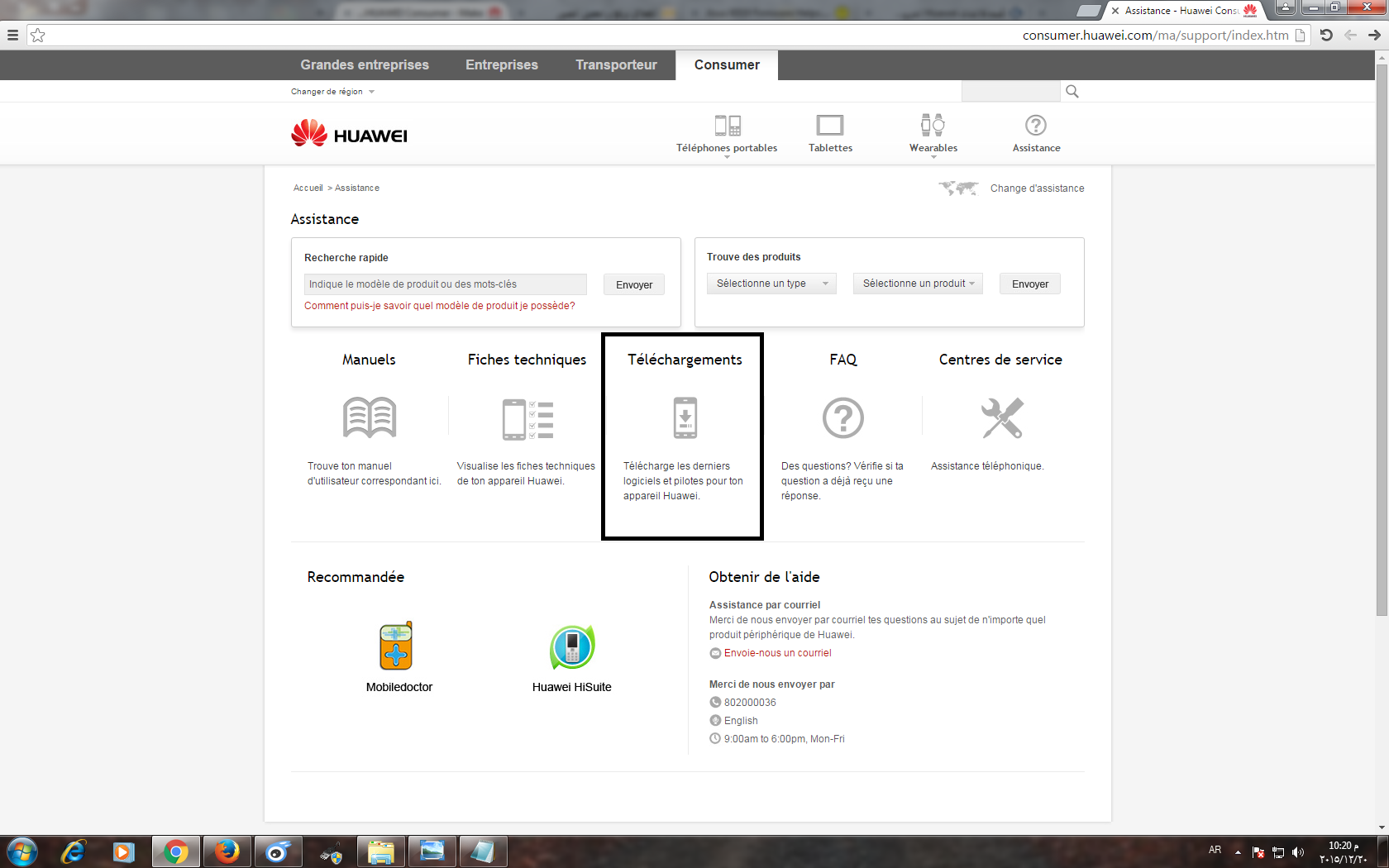Select the Consumer tab
The height and width of the screenshot is (868, 1389).
tap(727, 64)
